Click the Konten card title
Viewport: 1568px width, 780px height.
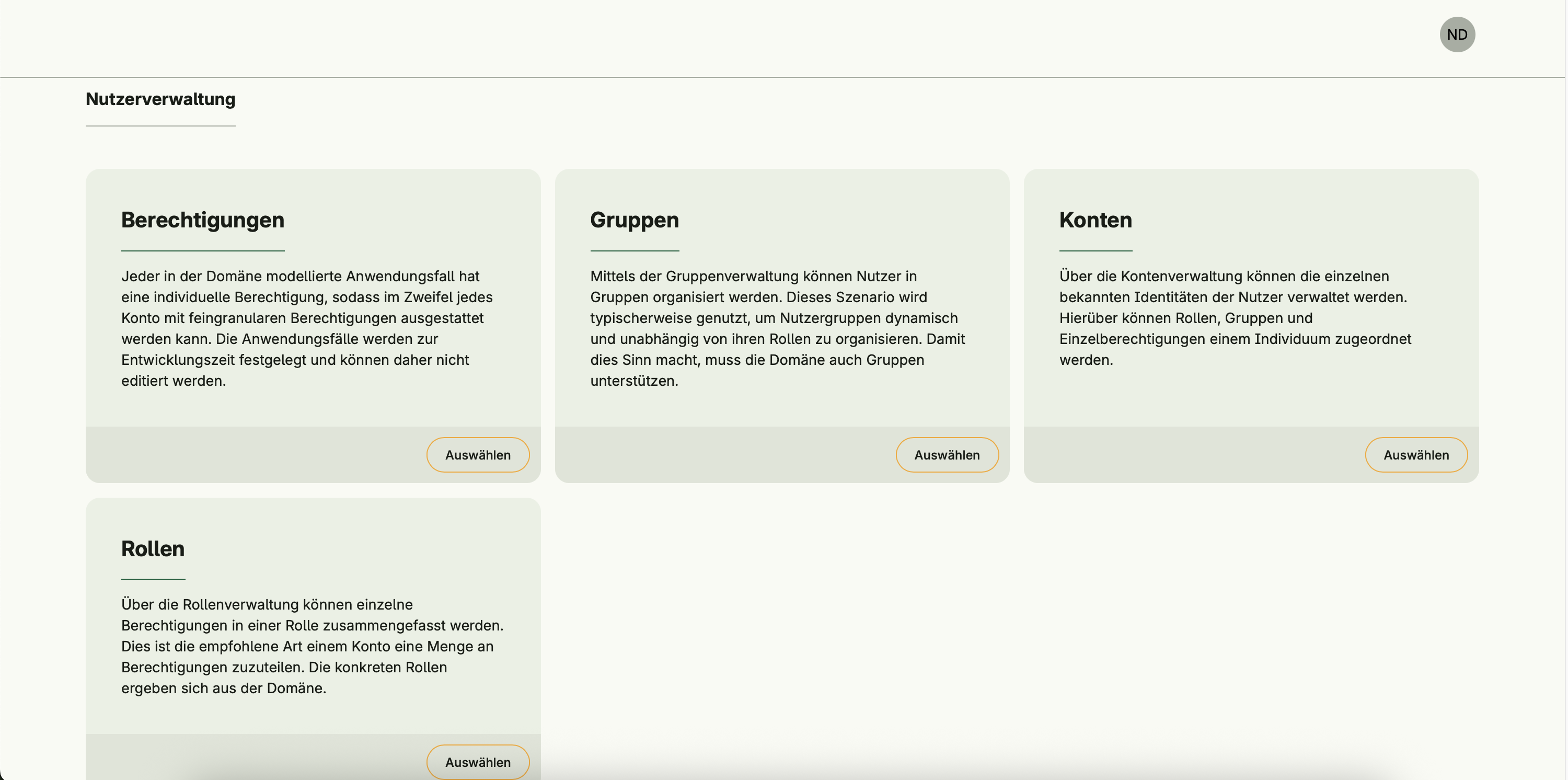[1095, 220]
